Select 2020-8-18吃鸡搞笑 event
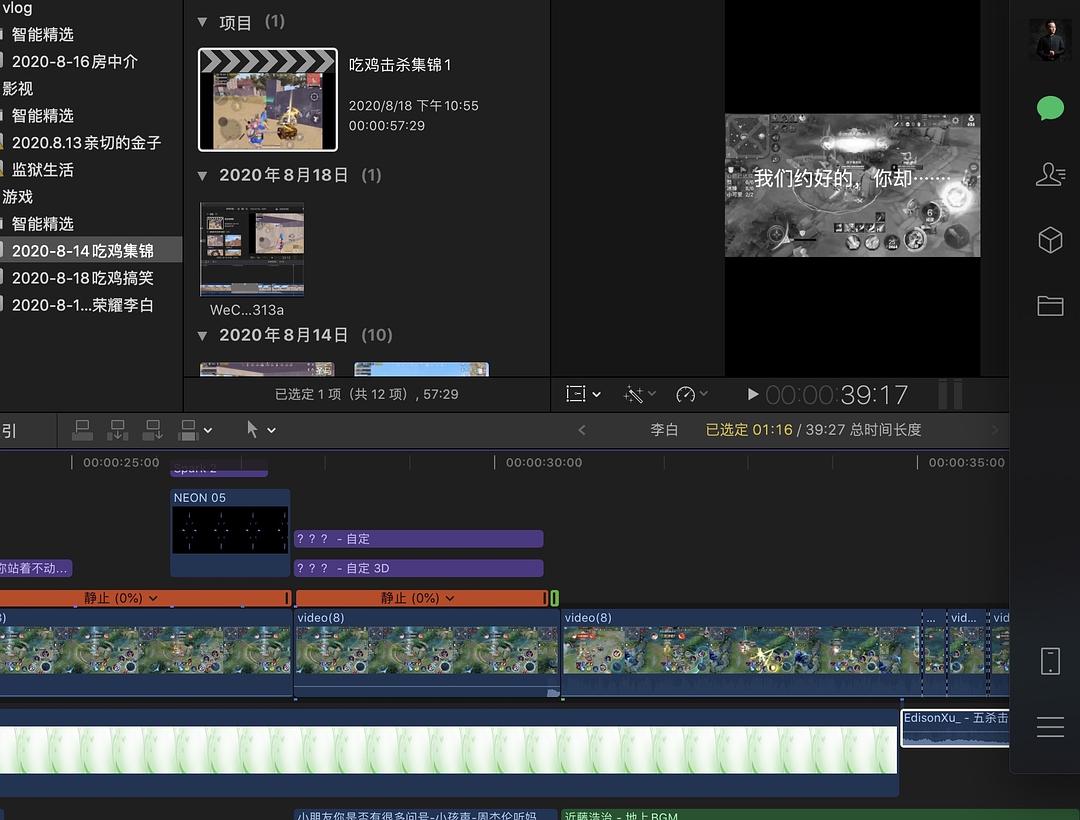Image resolution: width=1080 pixels, height=820 pixels. (x=83, y=278)
